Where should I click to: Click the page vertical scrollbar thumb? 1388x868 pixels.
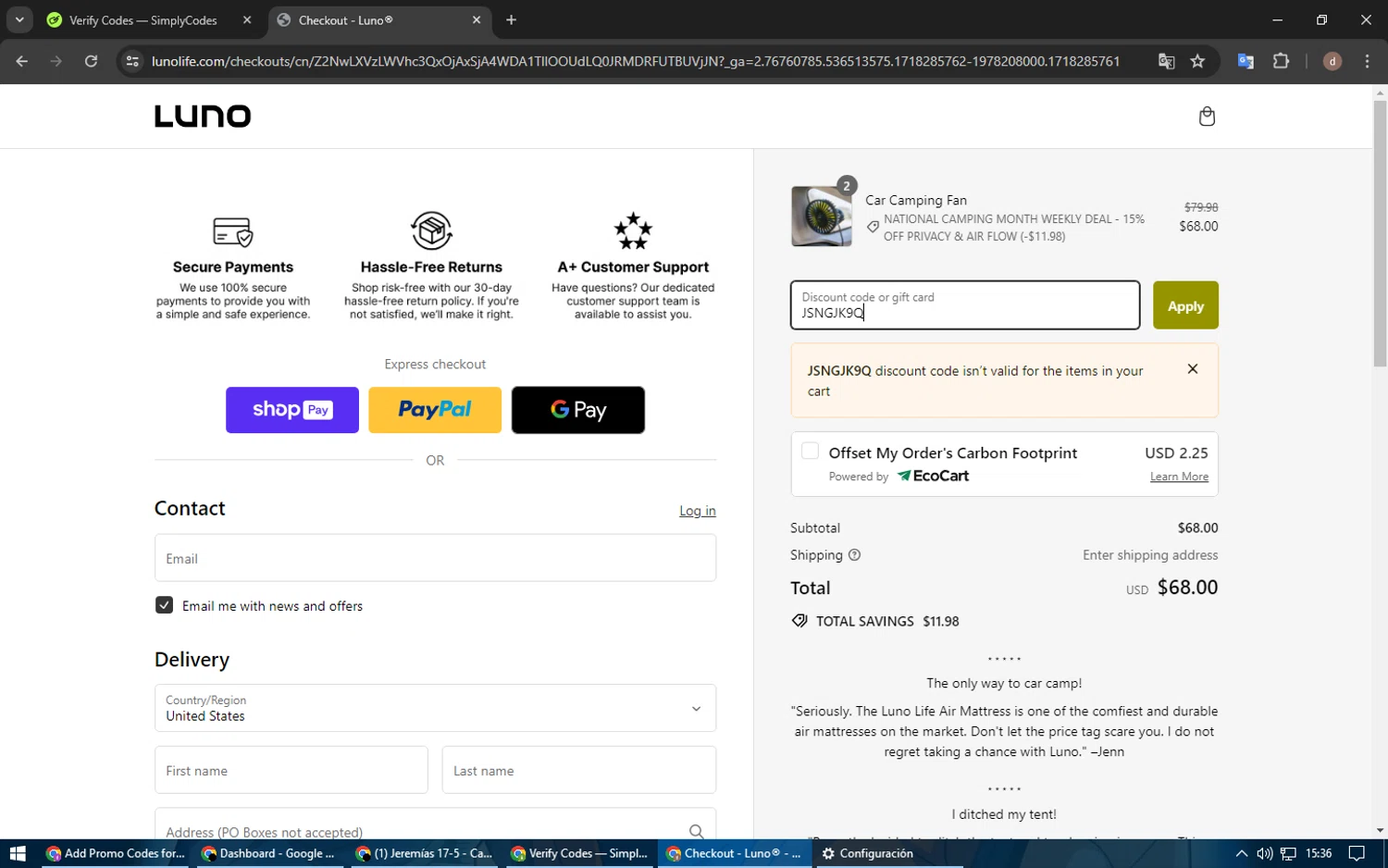coord(1380,233)
